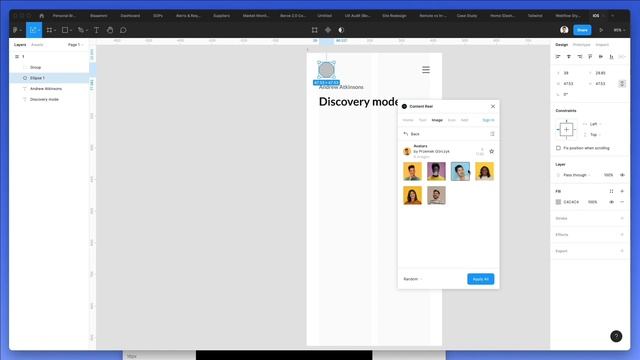Click the star favorite icon for Avatars

491,151
